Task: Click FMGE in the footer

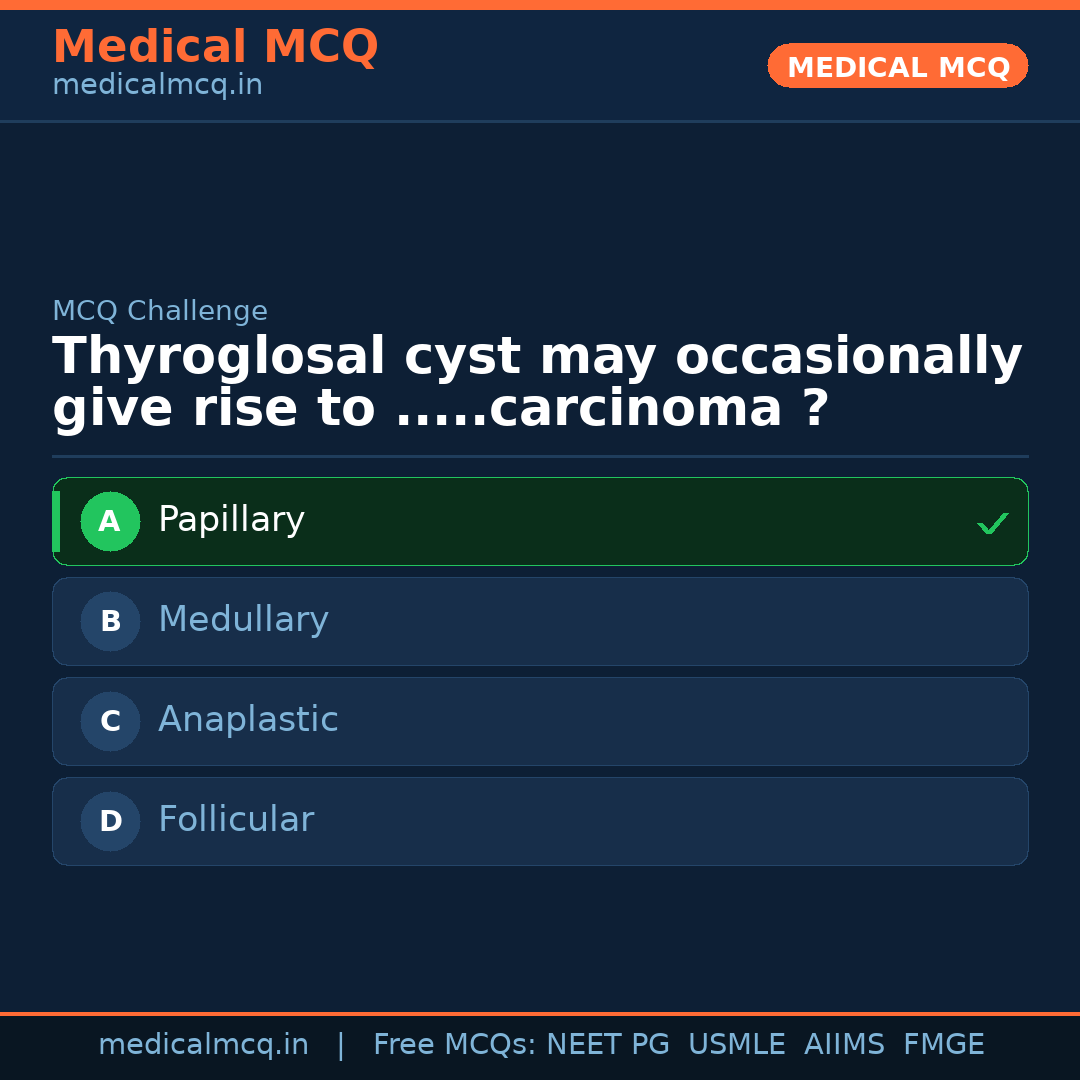Action: [x=944, y=1045]
